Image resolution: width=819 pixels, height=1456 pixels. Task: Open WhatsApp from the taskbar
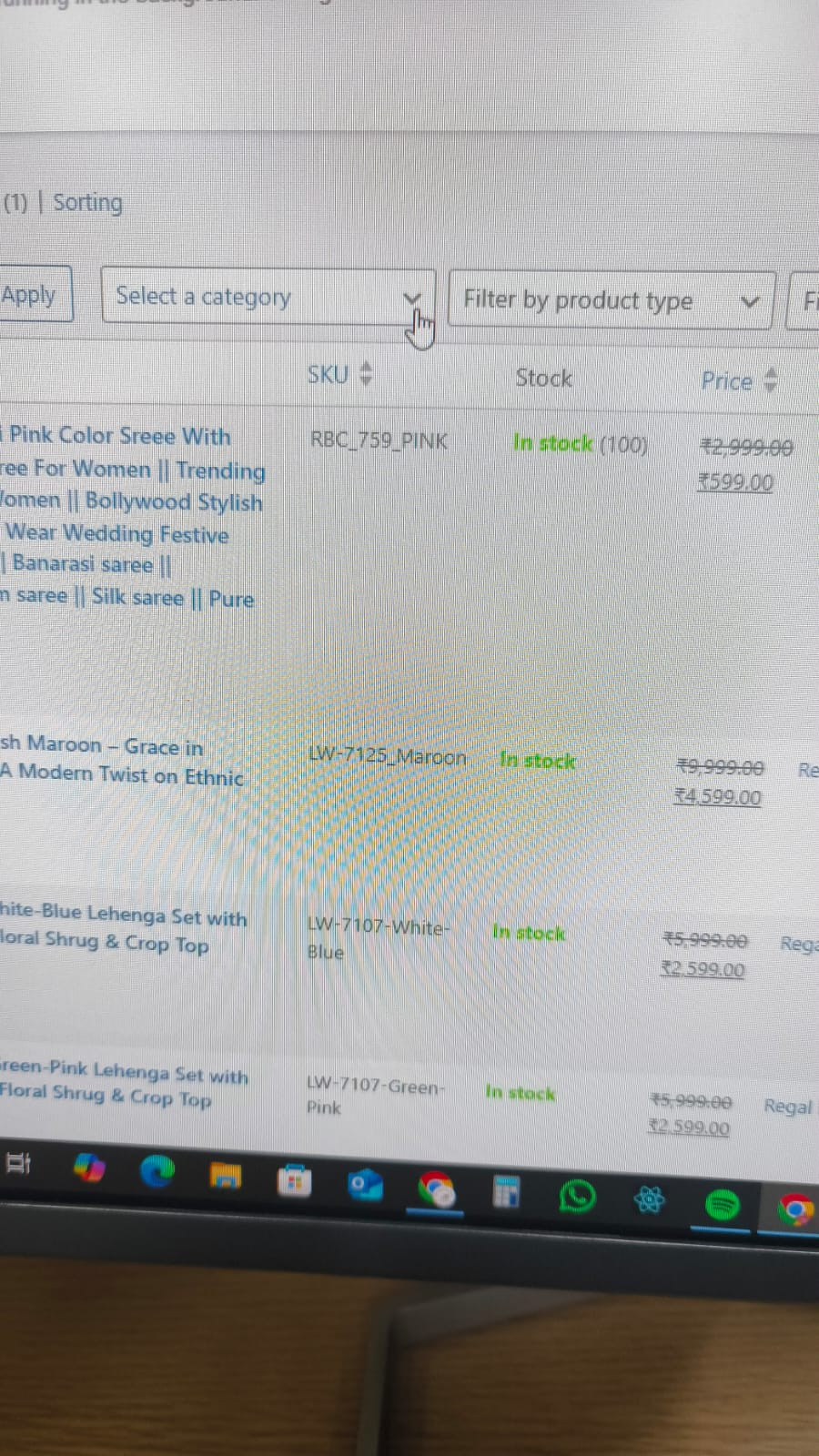[577, 1196]
